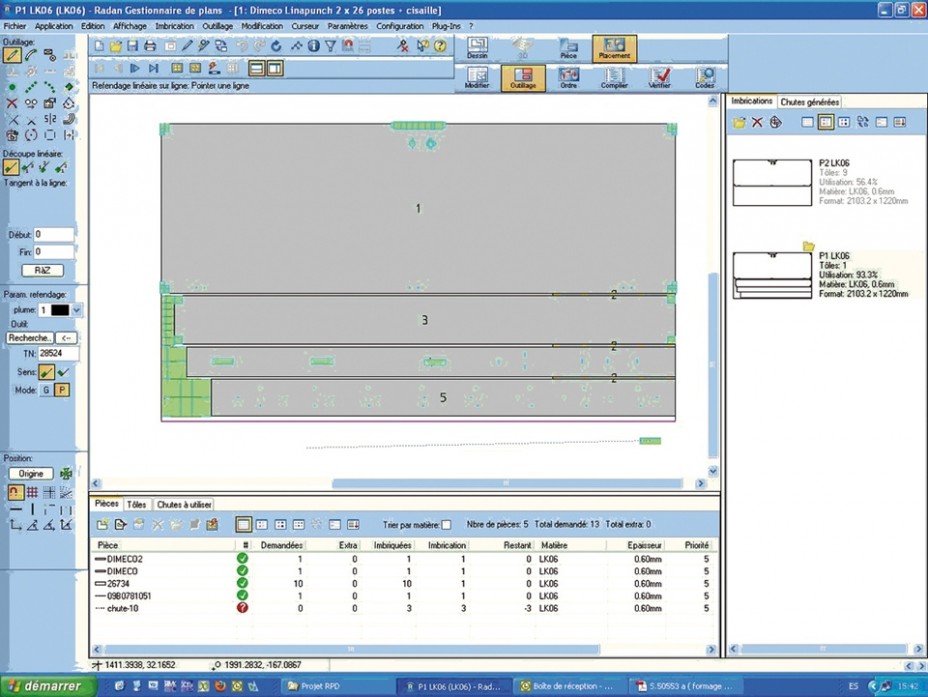Open help with the yellow question mark icon
Image resolution: width=928 pixels, height=697 pixels.
tap(440, 46)
